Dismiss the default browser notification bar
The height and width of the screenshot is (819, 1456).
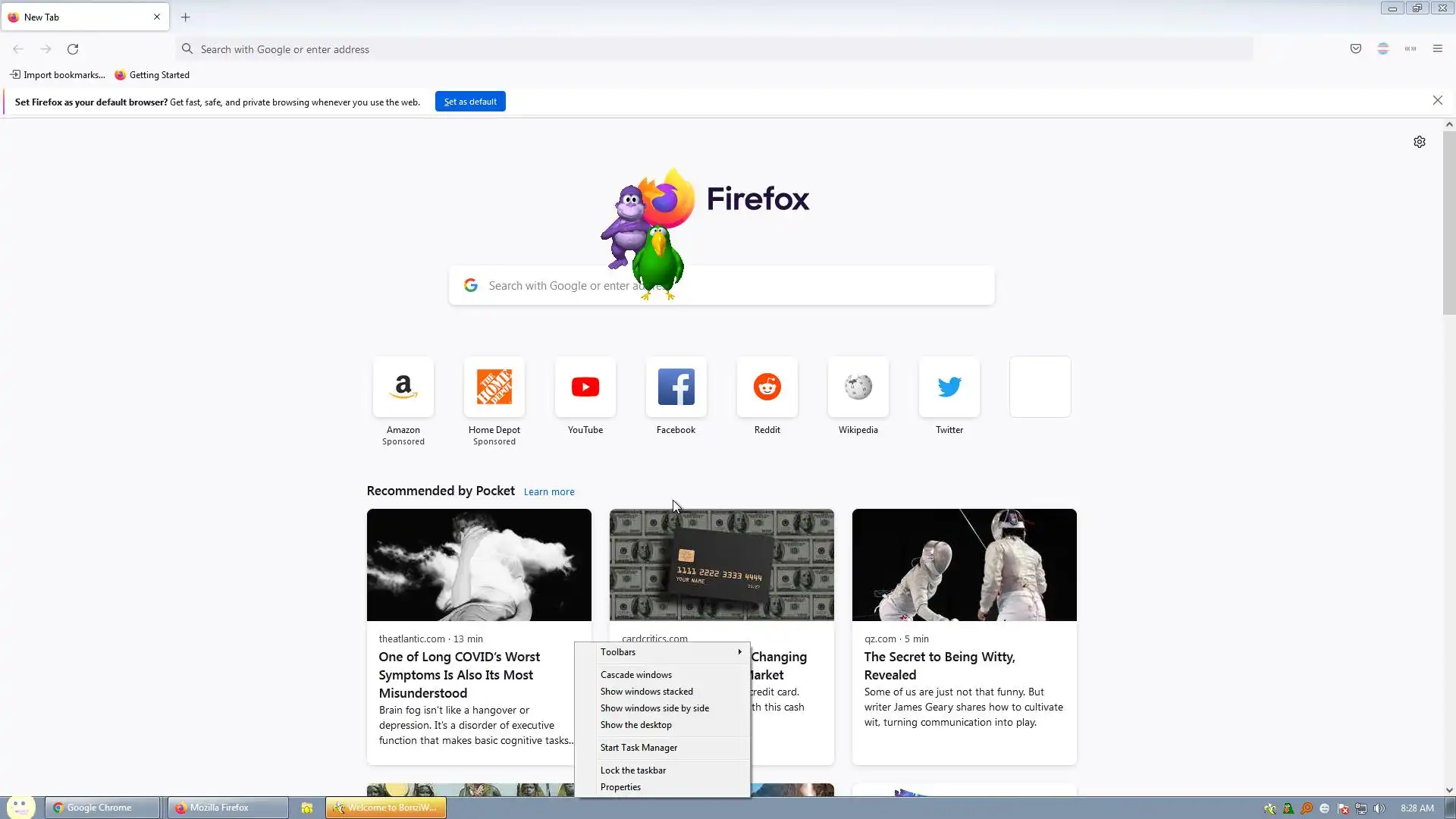tap(1437, 101)
